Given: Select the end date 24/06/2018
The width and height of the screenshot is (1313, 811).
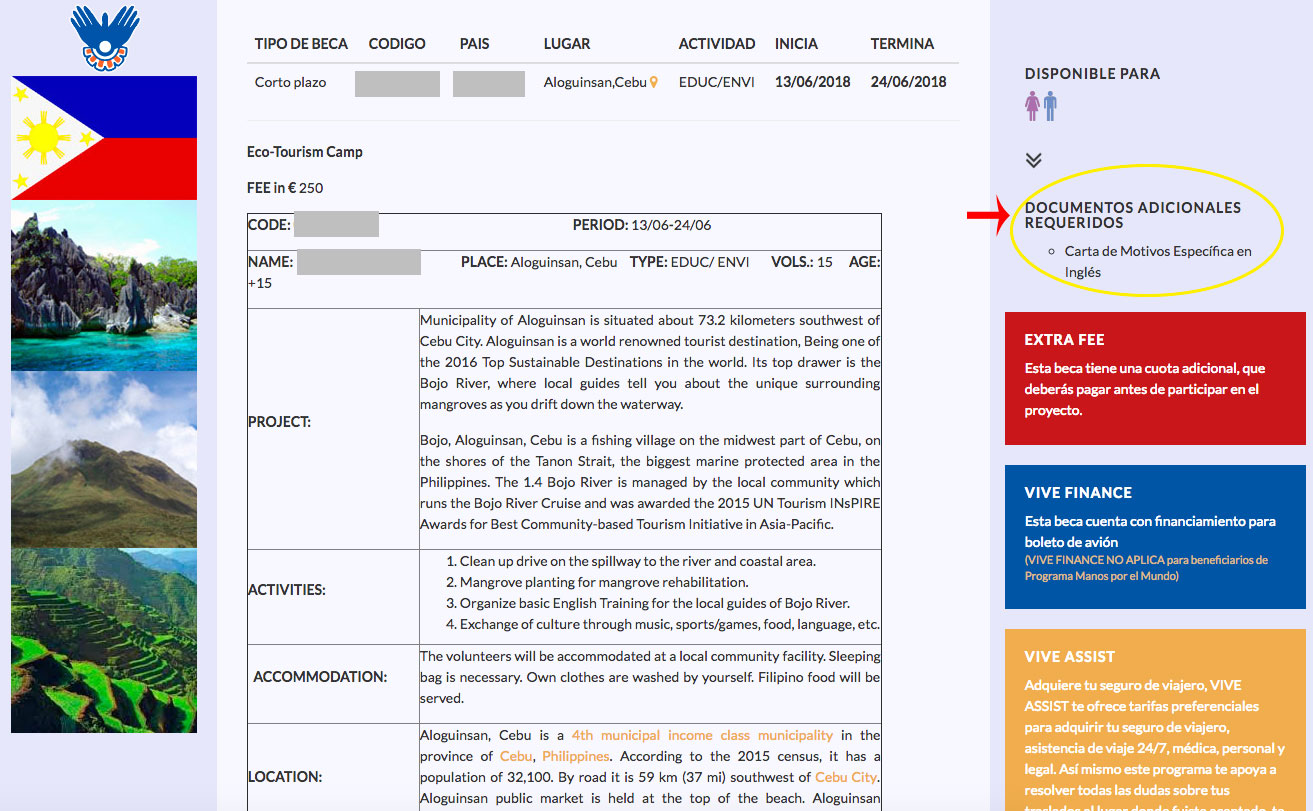Looking at the screenshot, I should (x=908, y=83).
